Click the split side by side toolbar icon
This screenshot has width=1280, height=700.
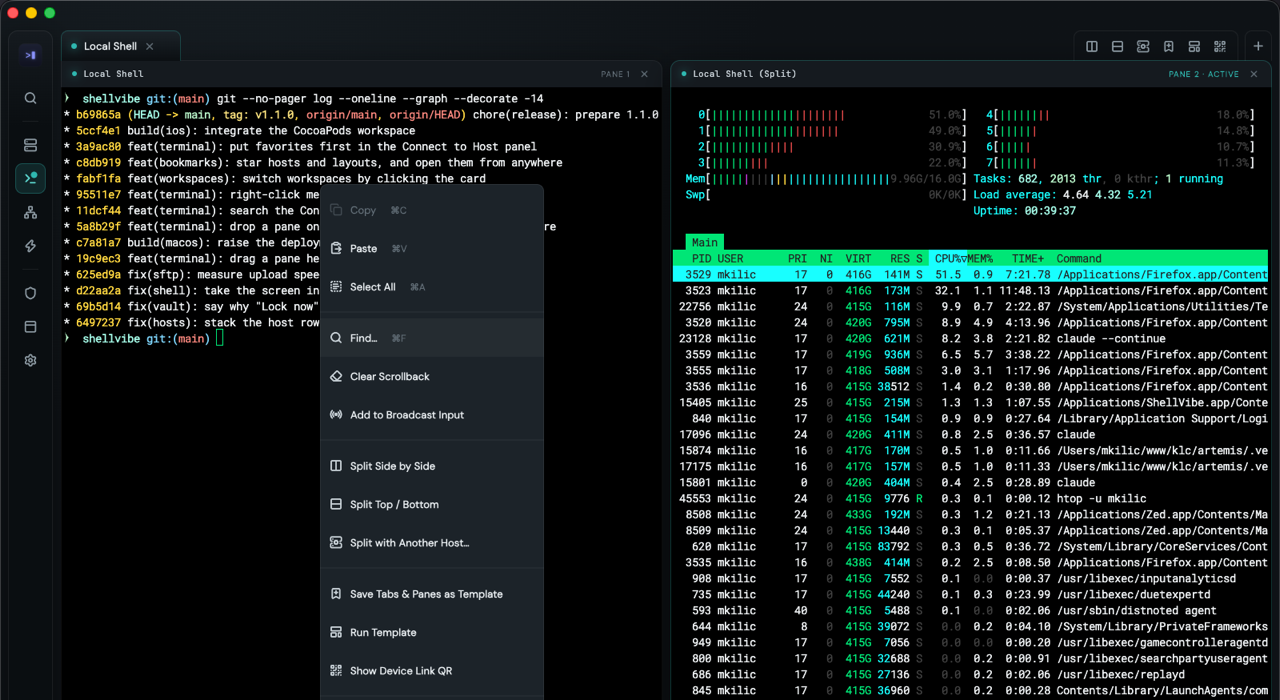tap(1092, 47)
